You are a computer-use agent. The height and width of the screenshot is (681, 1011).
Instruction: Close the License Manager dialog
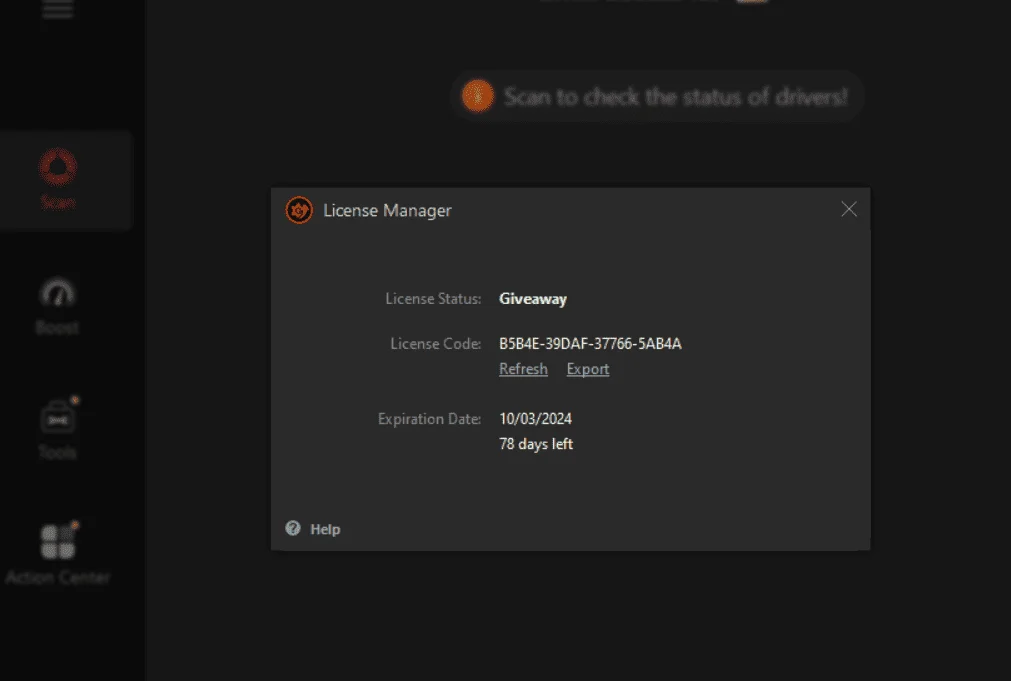coord(849,209)
